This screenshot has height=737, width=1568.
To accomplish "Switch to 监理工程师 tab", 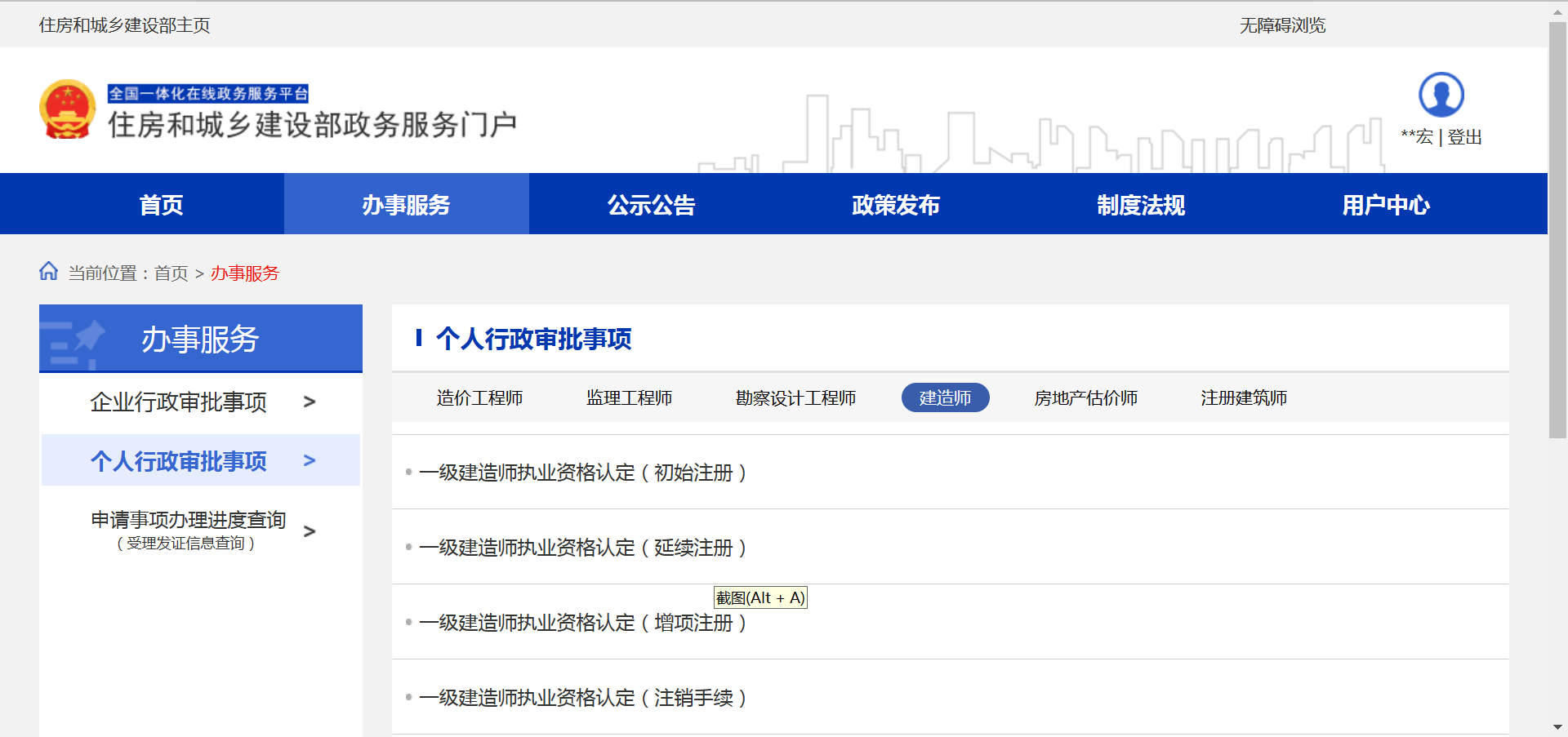I will (x=629, y=397).
